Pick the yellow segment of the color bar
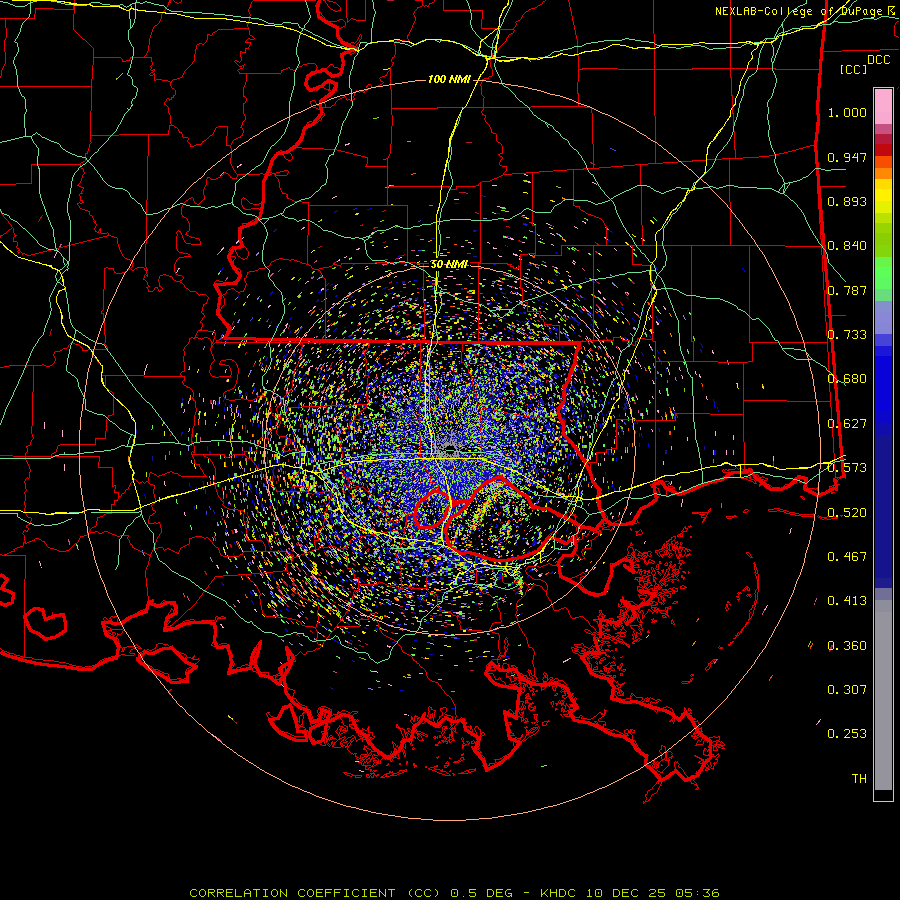 (x=883, y=198)
